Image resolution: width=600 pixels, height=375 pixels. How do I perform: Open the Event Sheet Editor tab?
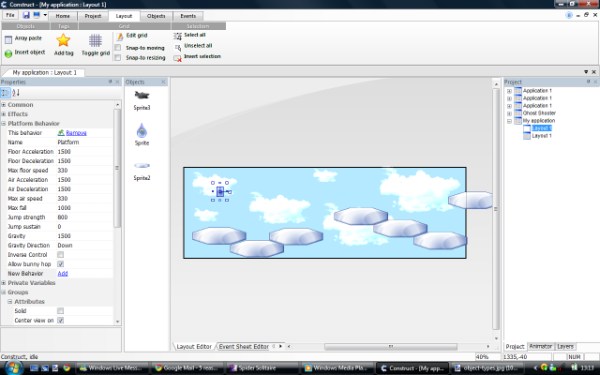tap(244, 346)
